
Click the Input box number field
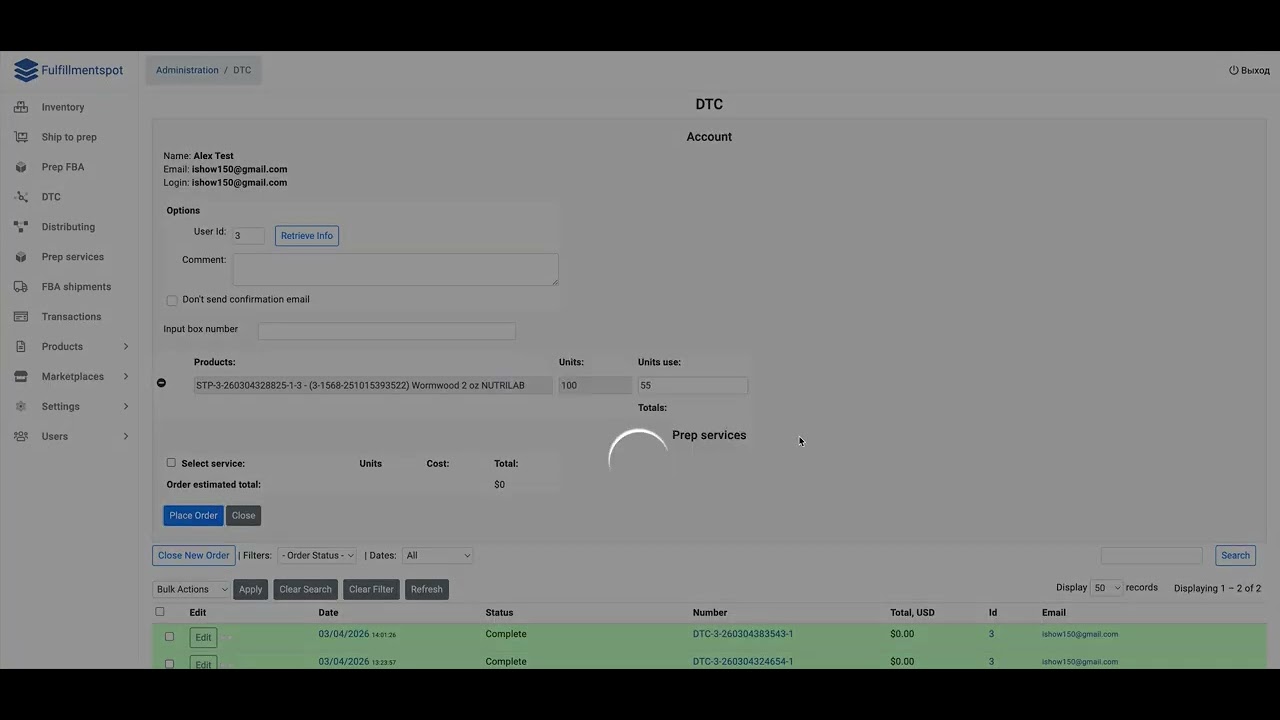(x=387, y=331)
